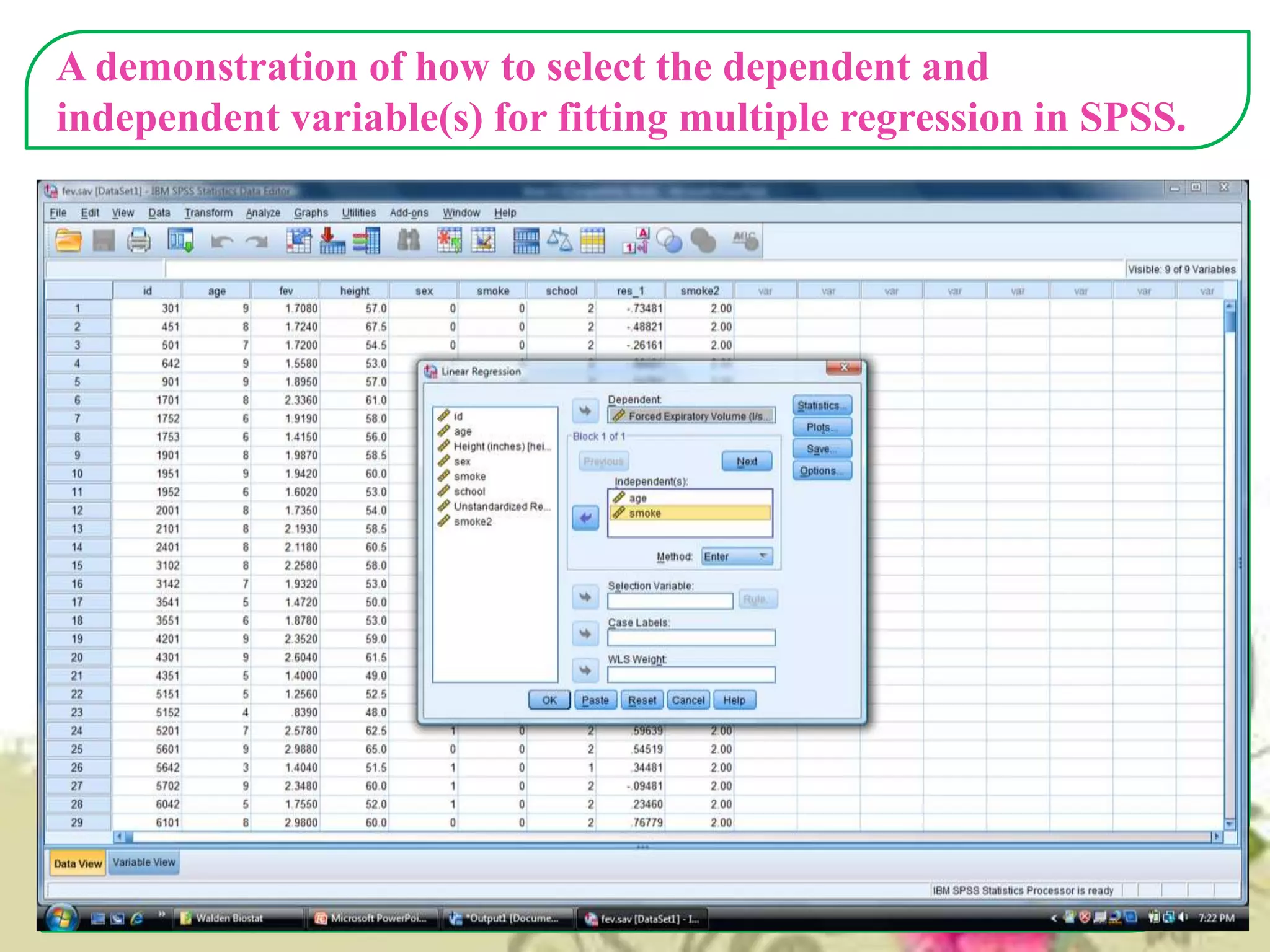Image resolution: width=1270 pixels, height=952 pixels.
Task: Click the Statistics button in Linear Regression
Action: pos(822,405)
